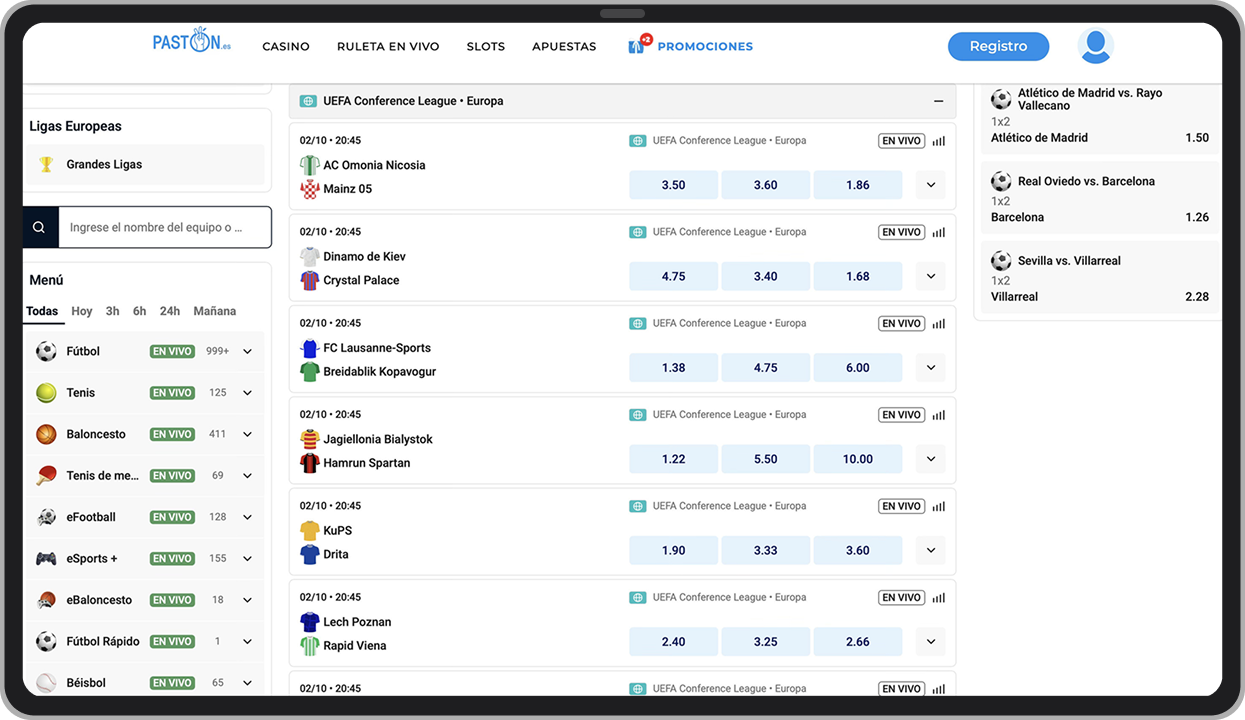
Task: Expand the Tenis sport submenu chevron
Action: pos(247,393)
